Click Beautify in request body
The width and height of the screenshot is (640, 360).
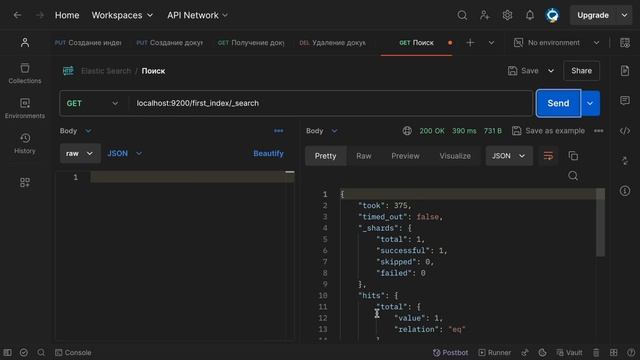coord(268,153)
